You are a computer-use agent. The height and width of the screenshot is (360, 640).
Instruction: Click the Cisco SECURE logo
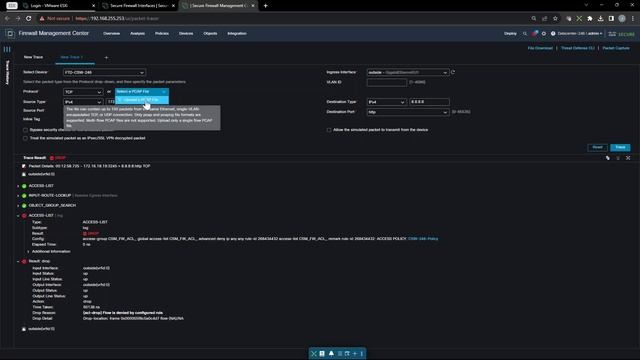pos(622,34)
